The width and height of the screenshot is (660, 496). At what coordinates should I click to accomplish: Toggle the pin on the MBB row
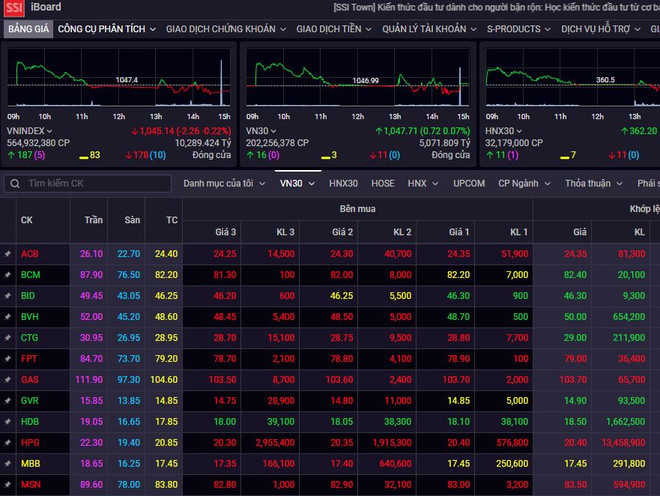click(8, 464)
